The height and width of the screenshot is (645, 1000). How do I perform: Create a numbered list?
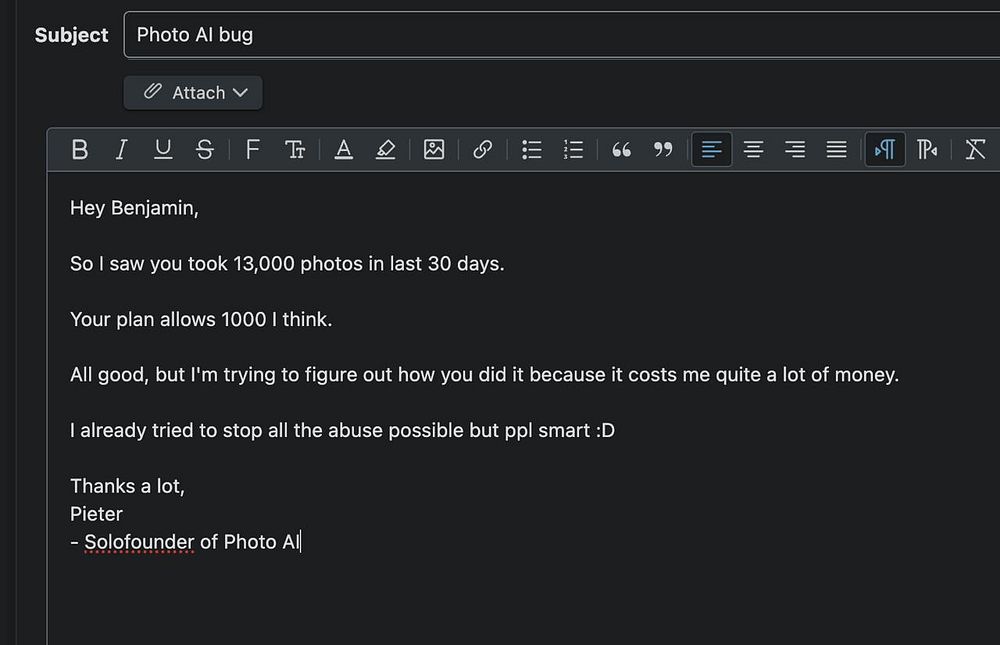[x=573, y=150]
